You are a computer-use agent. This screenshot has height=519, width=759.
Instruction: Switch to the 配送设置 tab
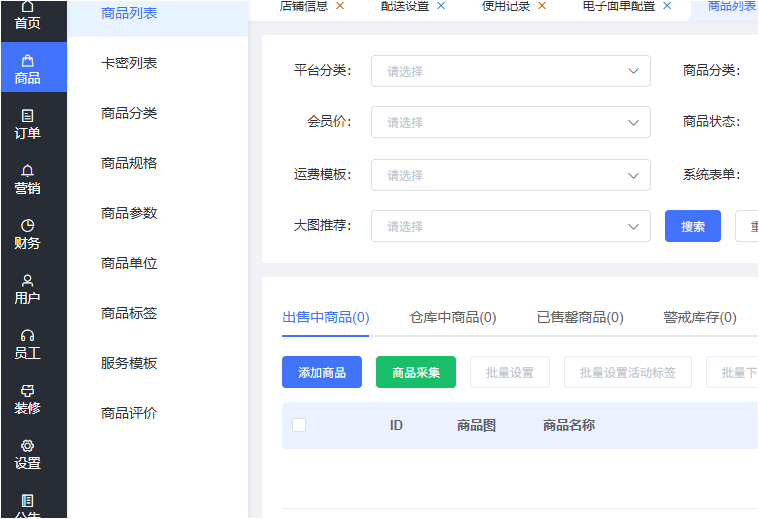405,6
